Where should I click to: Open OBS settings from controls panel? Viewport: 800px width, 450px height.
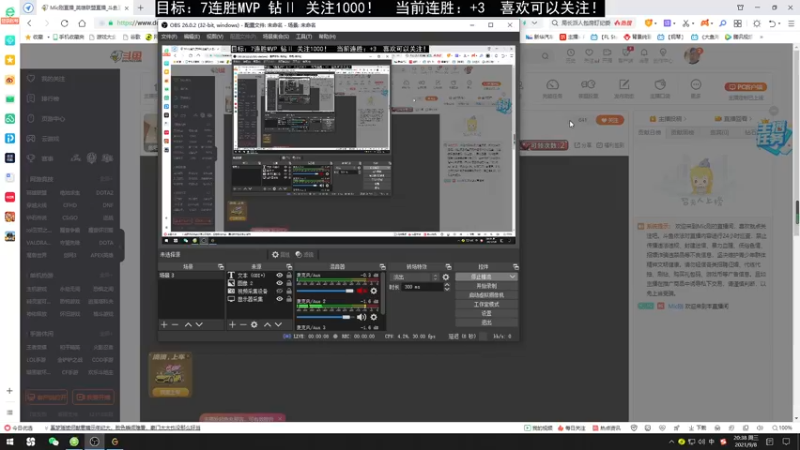(x=486, y=313)
